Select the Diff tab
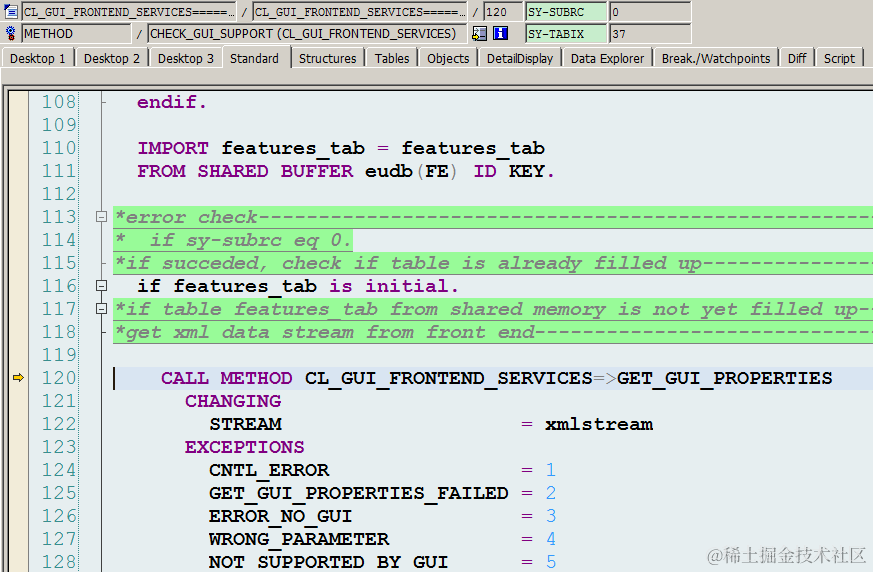Image resolution: width=873 pixels, height=572 pixels. (x=797, y=58)
